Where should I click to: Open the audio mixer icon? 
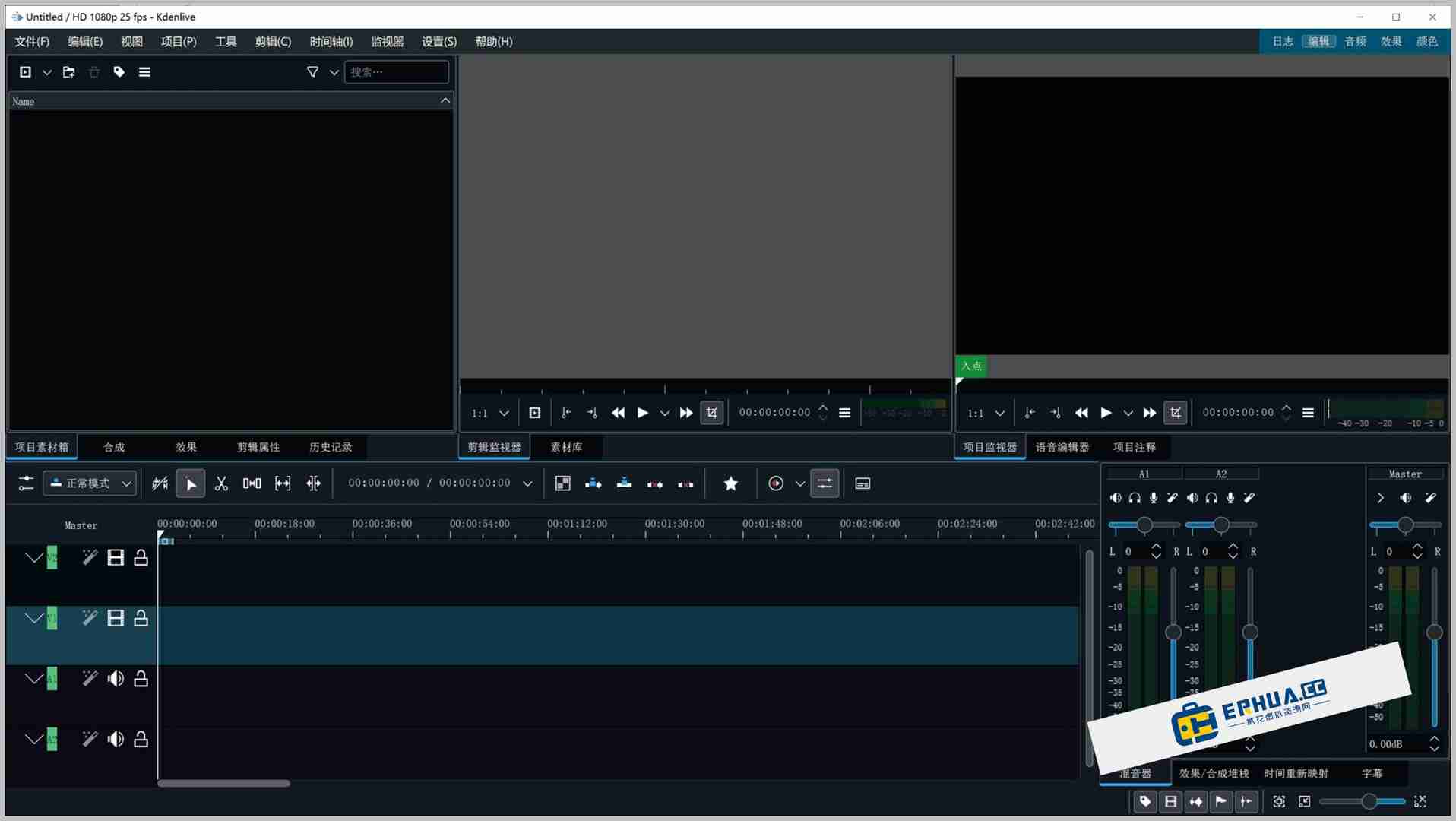pyautogui.click(x=825, y=483)
